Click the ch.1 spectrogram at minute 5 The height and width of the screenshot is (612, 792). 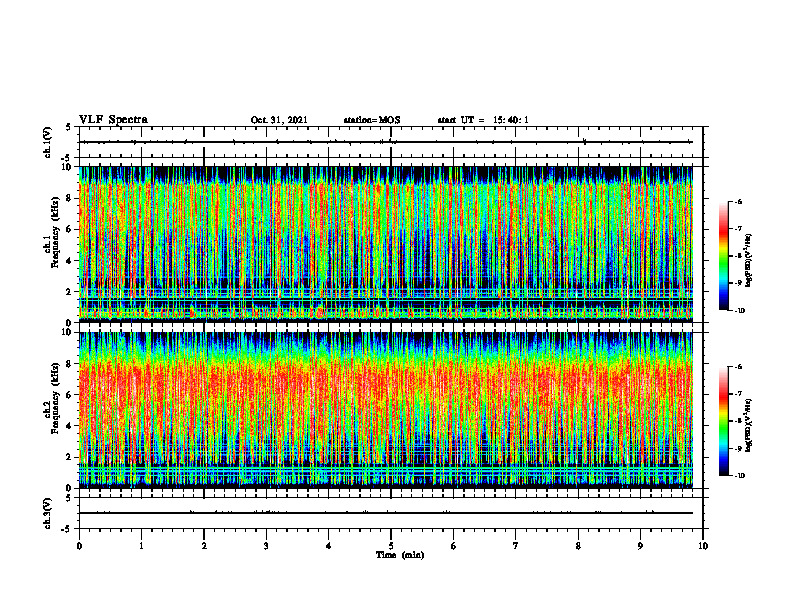tap(391, 244)
